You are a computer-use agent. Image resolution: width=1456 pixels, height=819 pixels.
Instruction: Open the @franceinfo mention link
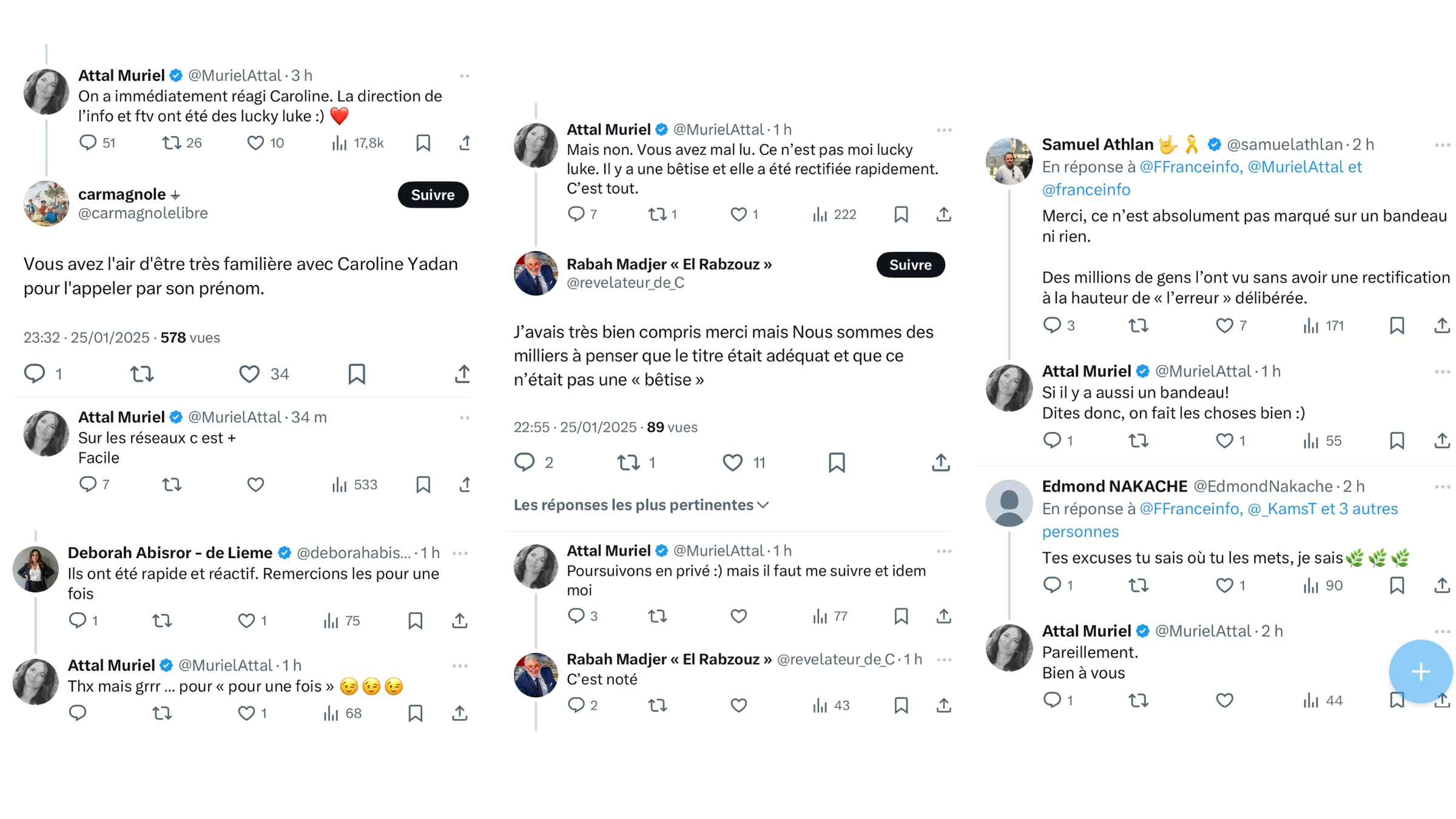click(1086, 190)
